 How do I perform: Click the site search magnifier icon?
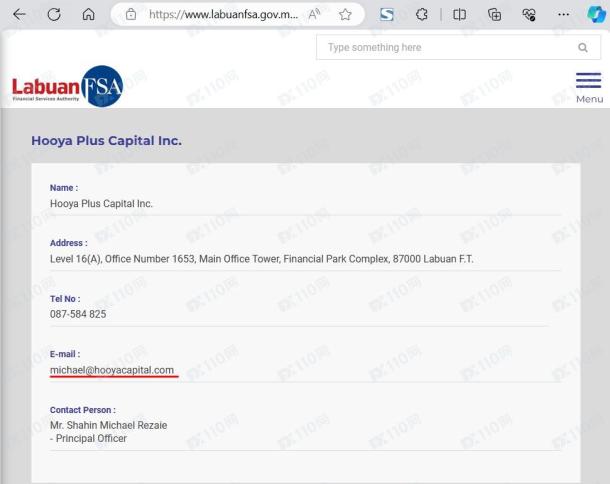[x=582, y=47]
